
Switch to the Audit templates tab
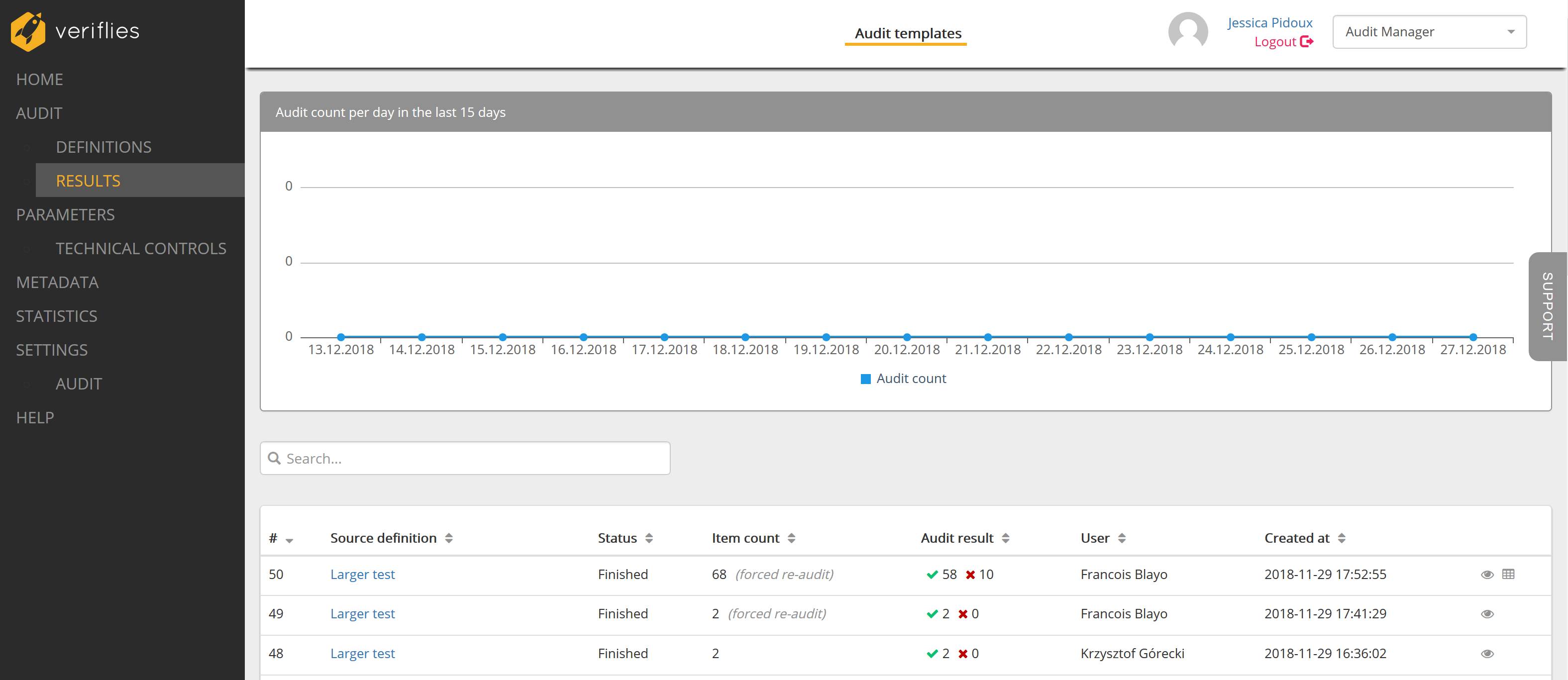[x=908, y=33]
